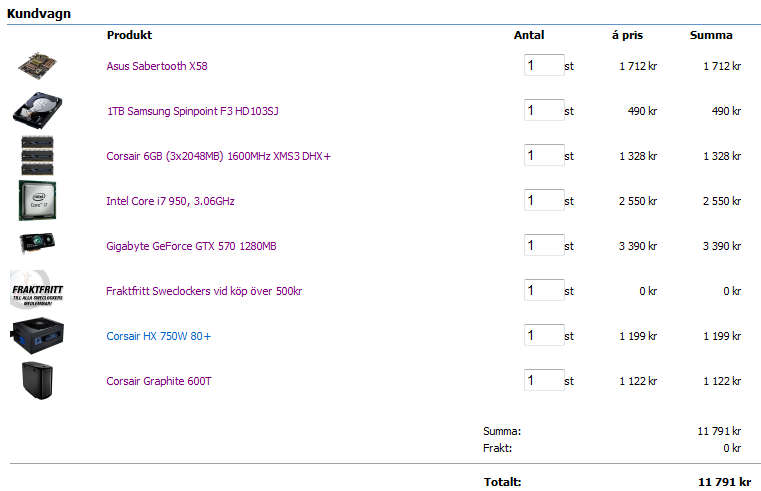The image size is (761, 491).
Task: Open the Gigabyte GeForce GTX 570 link
Action: point(191,246)
